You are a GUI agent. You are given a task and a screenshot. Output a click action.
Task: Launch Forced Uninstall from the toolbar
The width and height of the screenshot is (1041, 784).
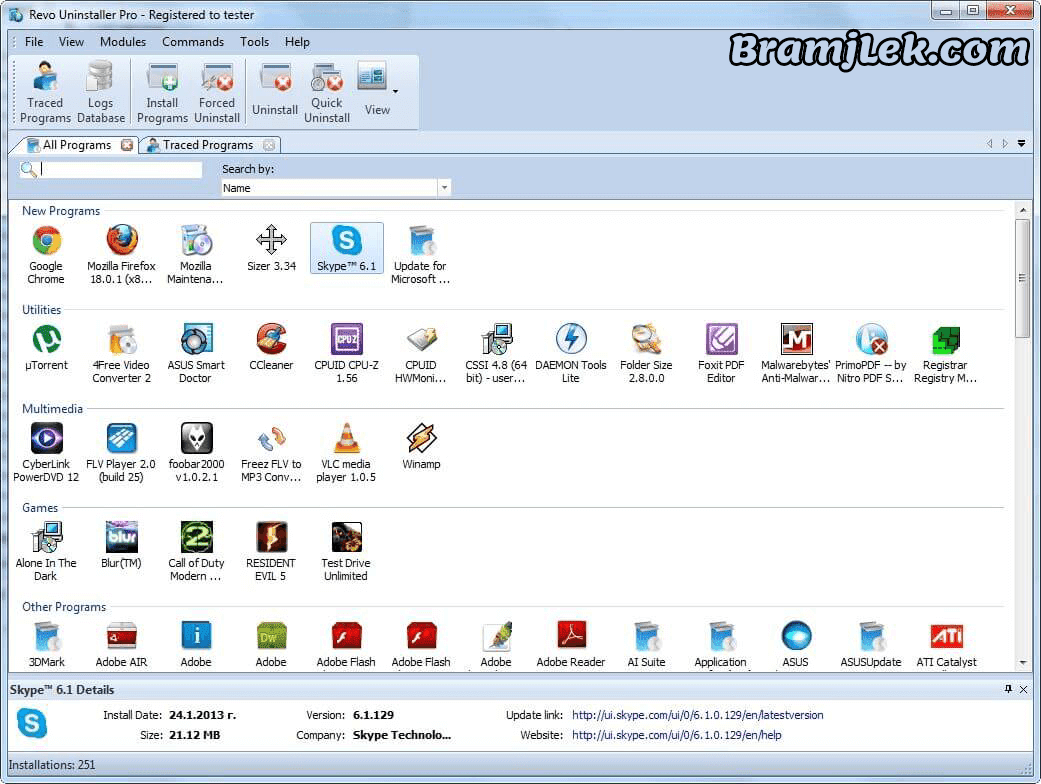tap(217, 92)
